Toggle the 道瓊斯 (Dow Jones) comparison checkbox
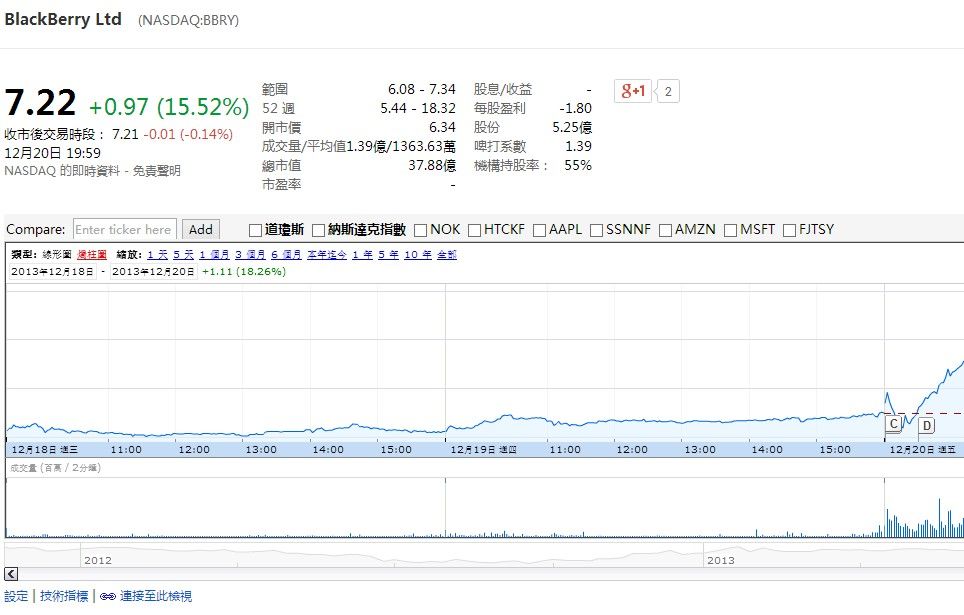 255,230
